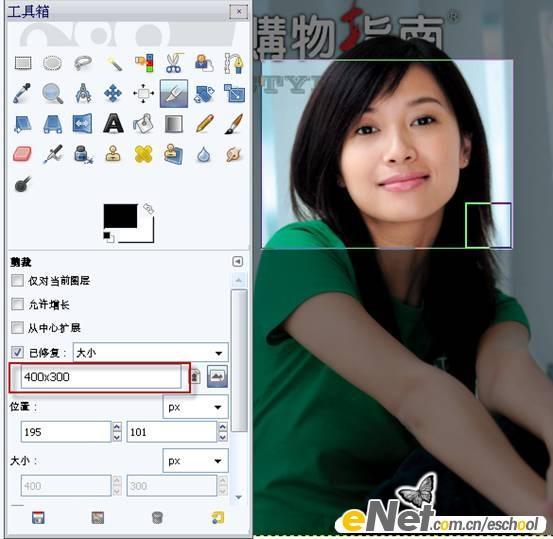The width and height of the screenshot is (553, 539).
Task: Tick the 允许增长 checkbox
Action: click(17, 304)
